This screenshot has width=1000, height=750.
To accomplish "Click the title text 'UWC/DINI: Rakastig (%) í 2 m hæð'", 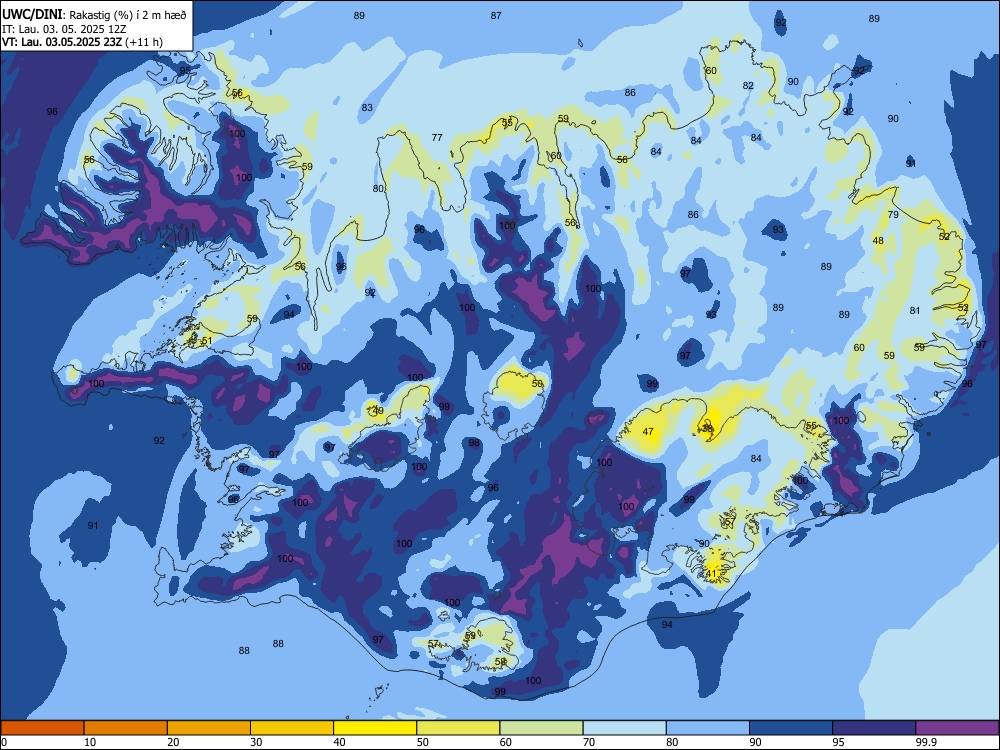I will pyautogui.click(x=94, y=15).
